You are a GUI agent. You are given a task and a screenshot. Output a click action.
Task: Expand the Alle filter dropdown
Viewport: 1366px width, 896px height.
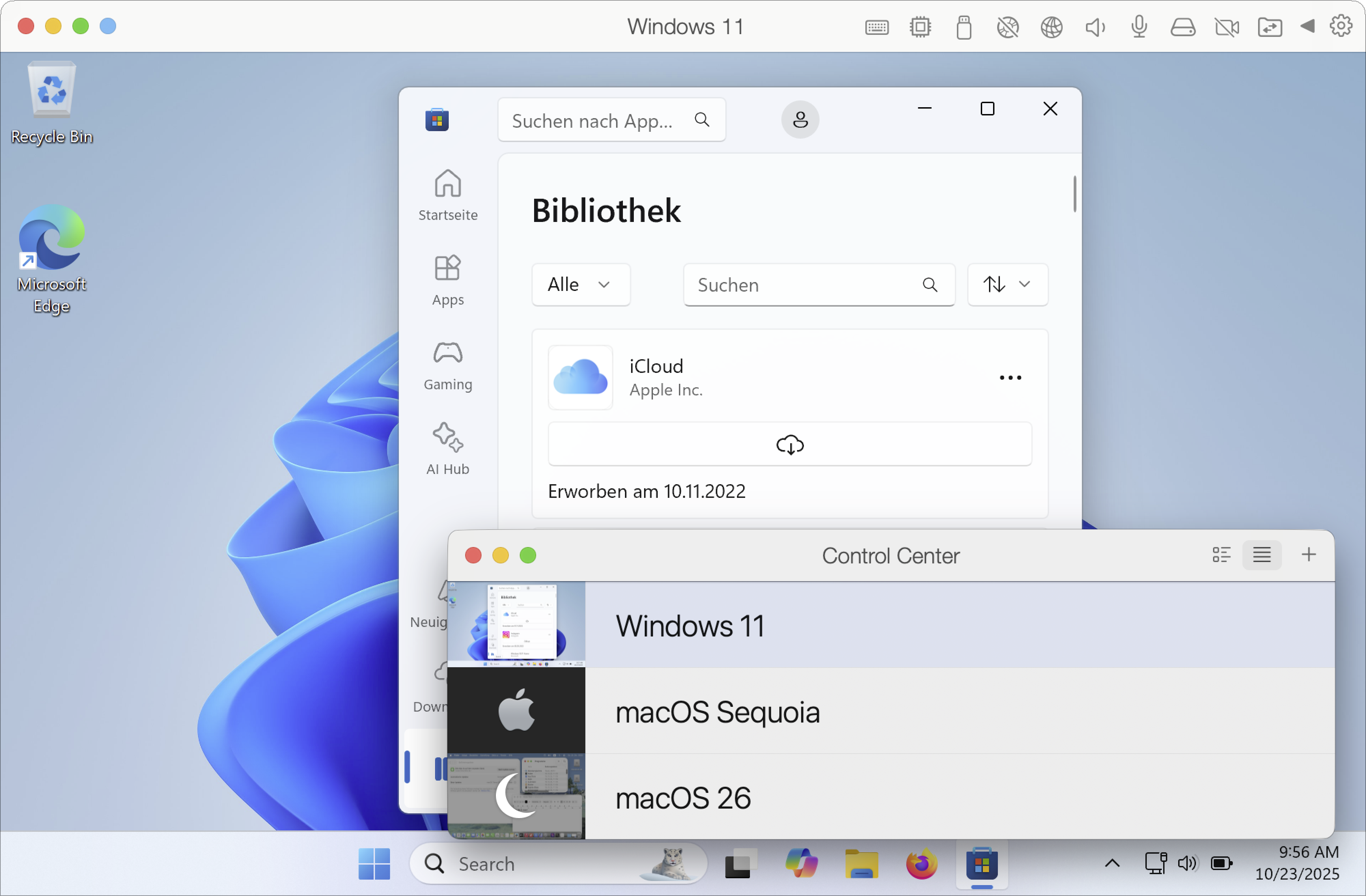click(x=580, y=285)
